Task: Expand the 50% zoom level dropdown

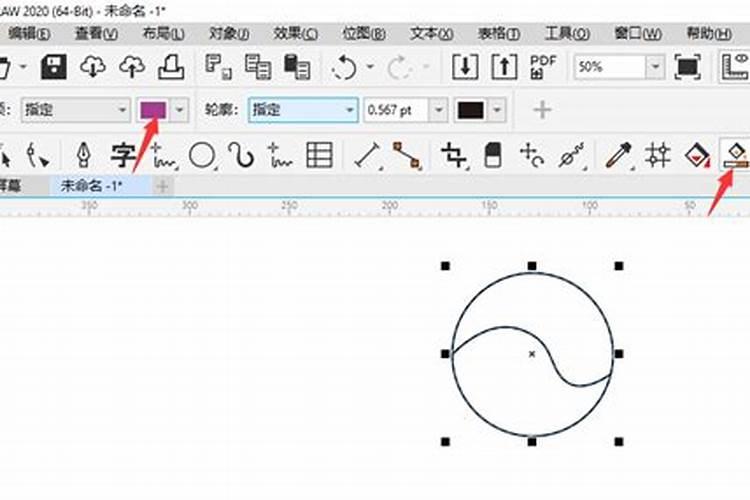Action: 655,67
